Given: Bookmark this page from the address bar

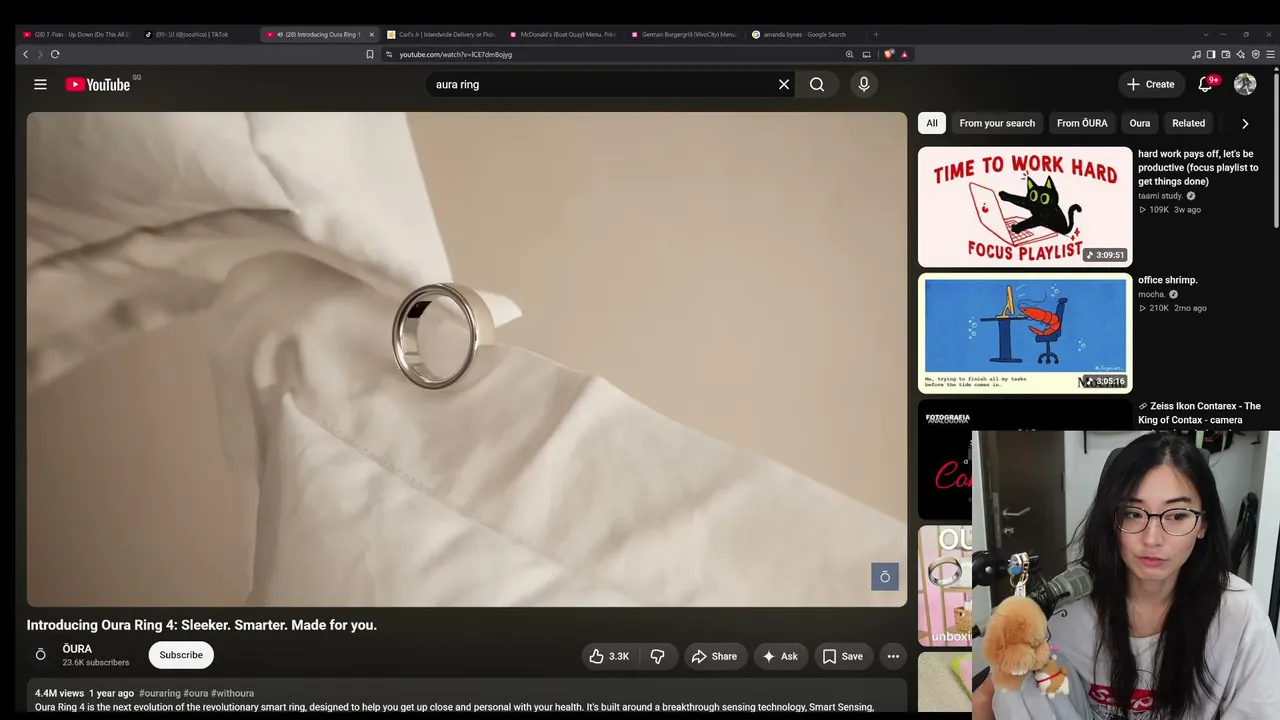Looking at the screenshot, I should pos(370,54).
